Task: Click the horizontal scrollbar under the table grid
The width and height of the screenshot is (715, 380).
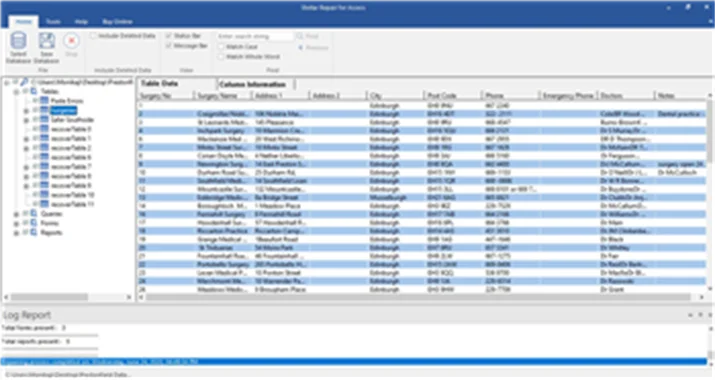Action: [x=418, y=297]
